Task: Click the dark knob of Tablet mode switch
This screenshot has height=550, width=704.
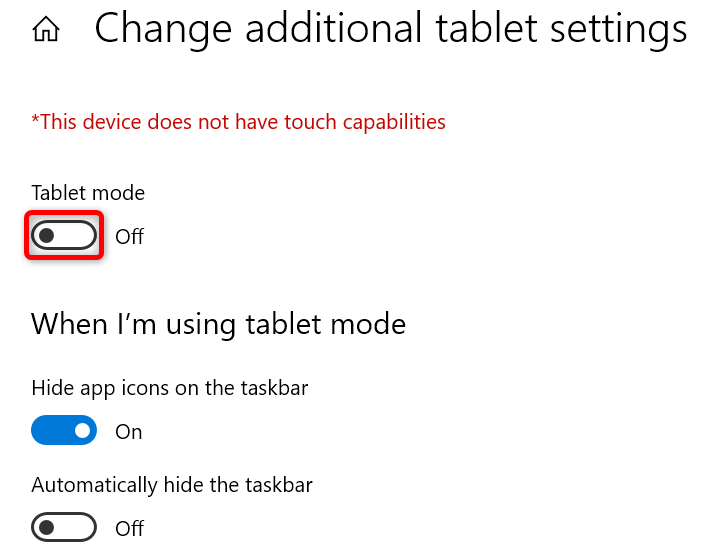Action: pyautogui.click(x=47, y=236)
